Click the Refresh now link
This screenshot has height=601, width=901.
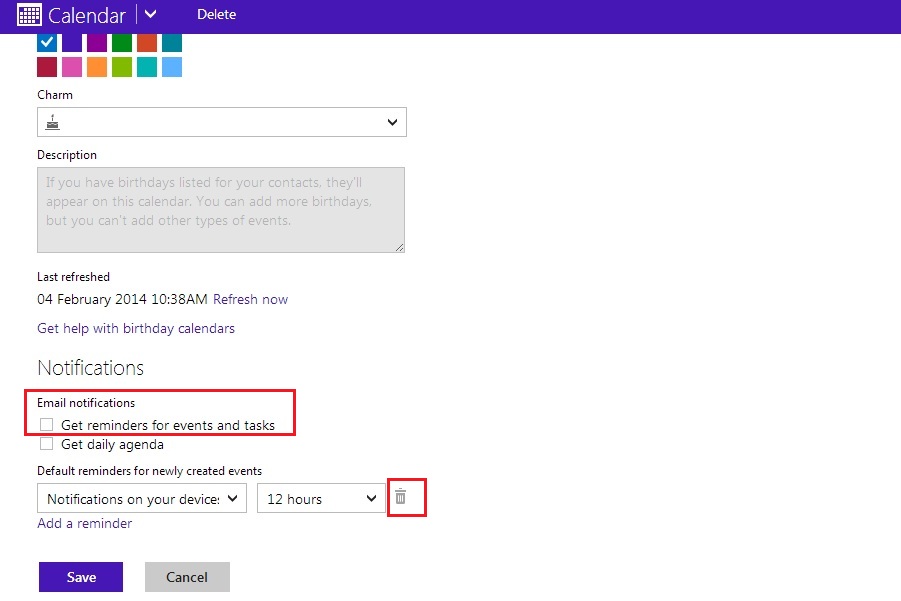(x=250, y=299)
